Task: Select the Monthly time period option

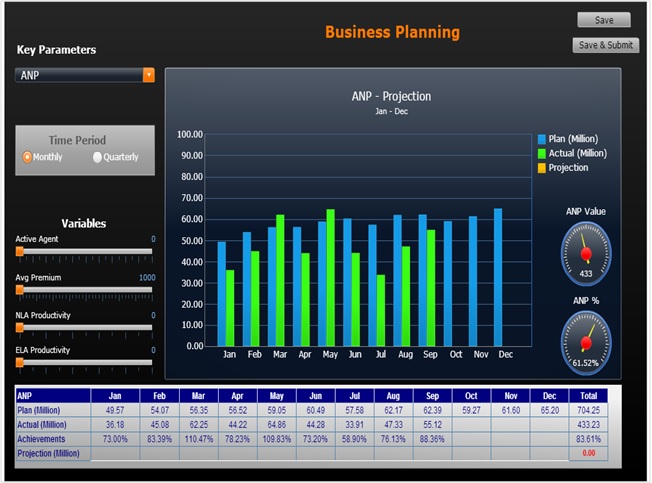Action: (x=27, y=157)
